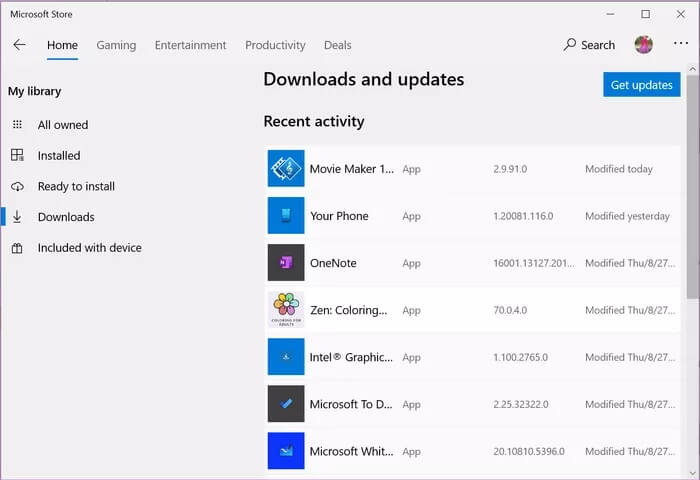
Task: Click the Installed tiles icon
Action: pyautogui.click(x=17, y=155)
